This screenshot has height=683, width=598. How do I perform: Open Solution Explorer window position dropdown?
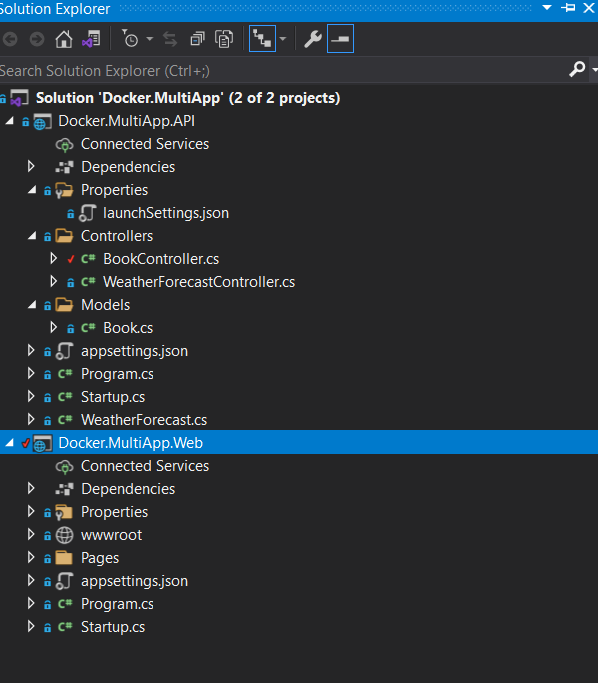click(547, 7)
